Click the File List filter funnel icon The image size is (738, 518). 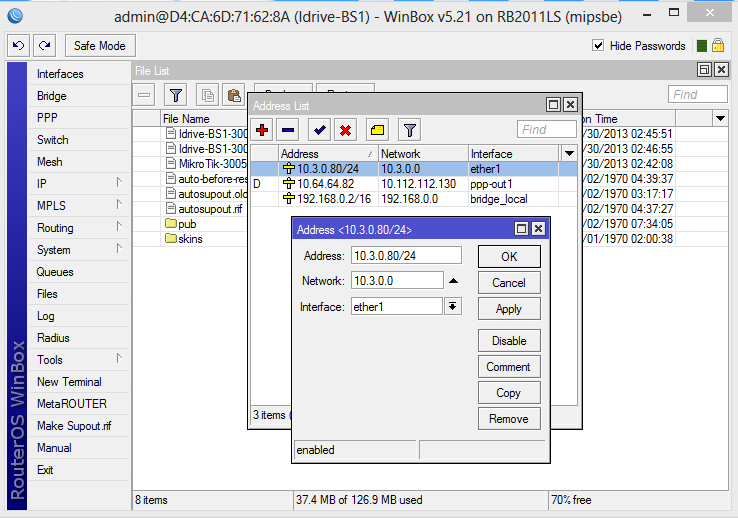(176, 96)
